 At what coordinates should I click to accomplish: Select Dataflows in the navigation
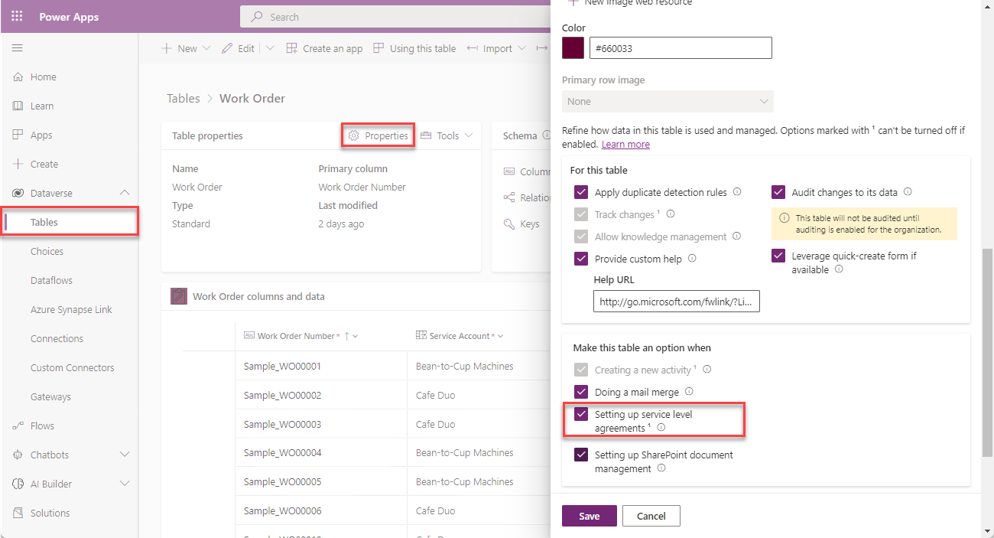(x=51, y=280)
